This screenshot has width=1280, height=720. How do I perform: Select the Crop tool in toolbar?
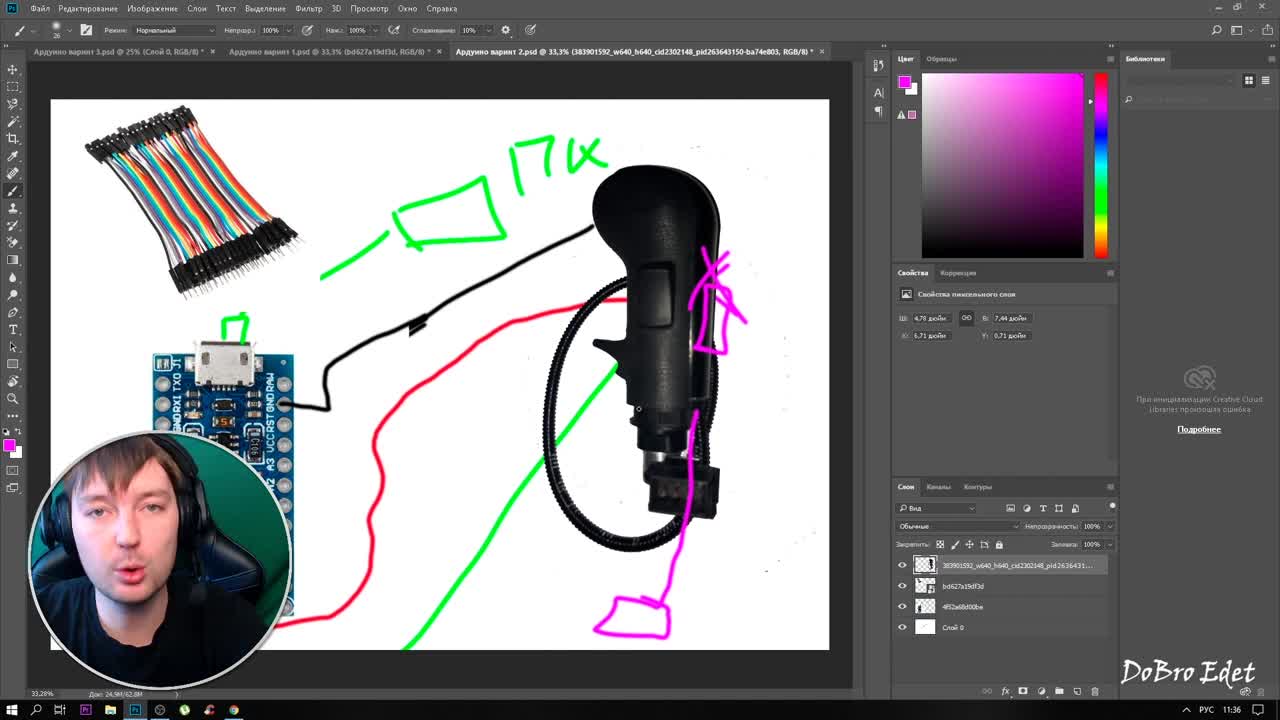click(13, 138)
